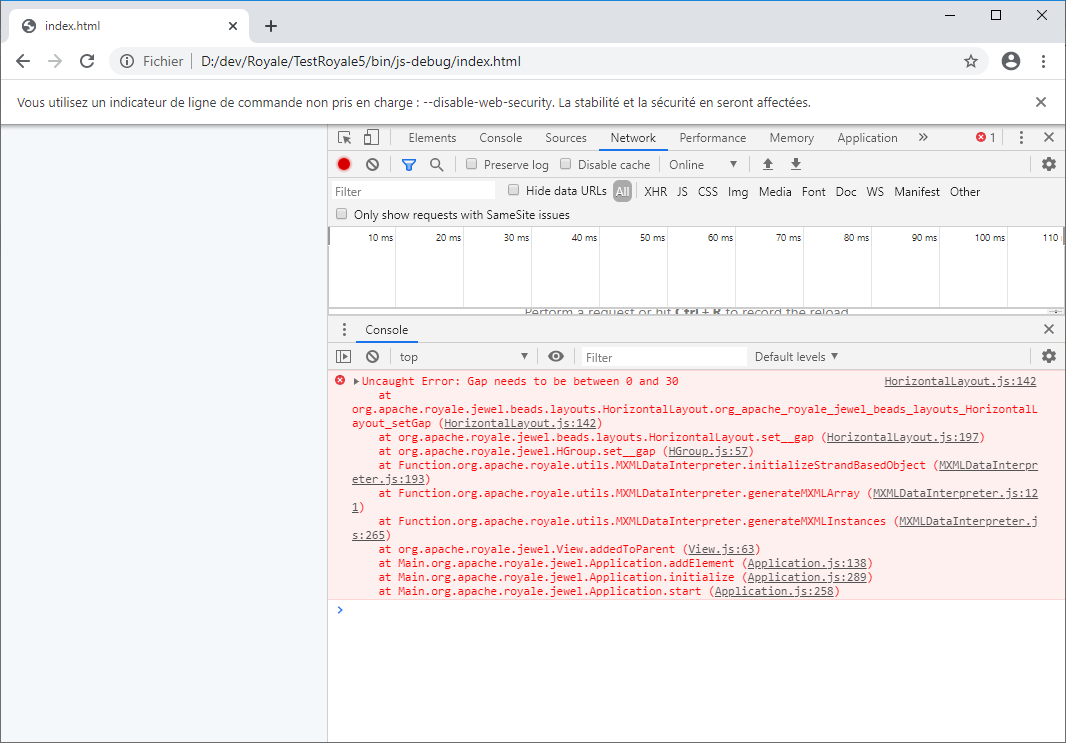Select the inspect element tool
Viewport: 1066px width, 743px height.
click(345, 137)
